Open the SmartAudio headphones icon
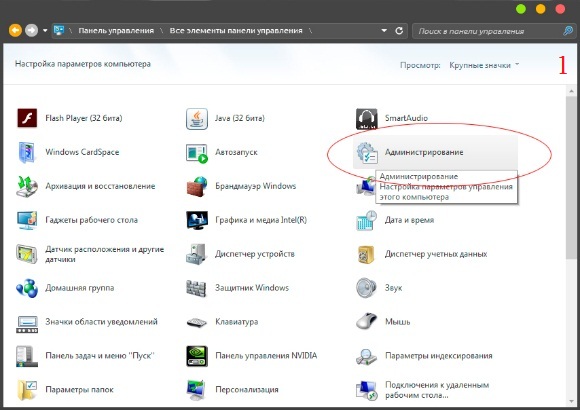The height and width of the screenshot is (410, 580). (x=366, y=118)
